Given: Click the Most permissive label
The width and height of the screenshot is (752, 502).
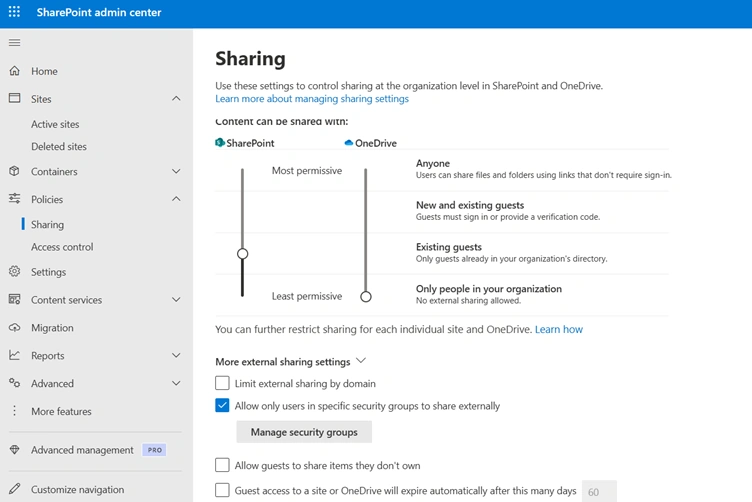Looking at the screenshot, I should click(307, 171).
